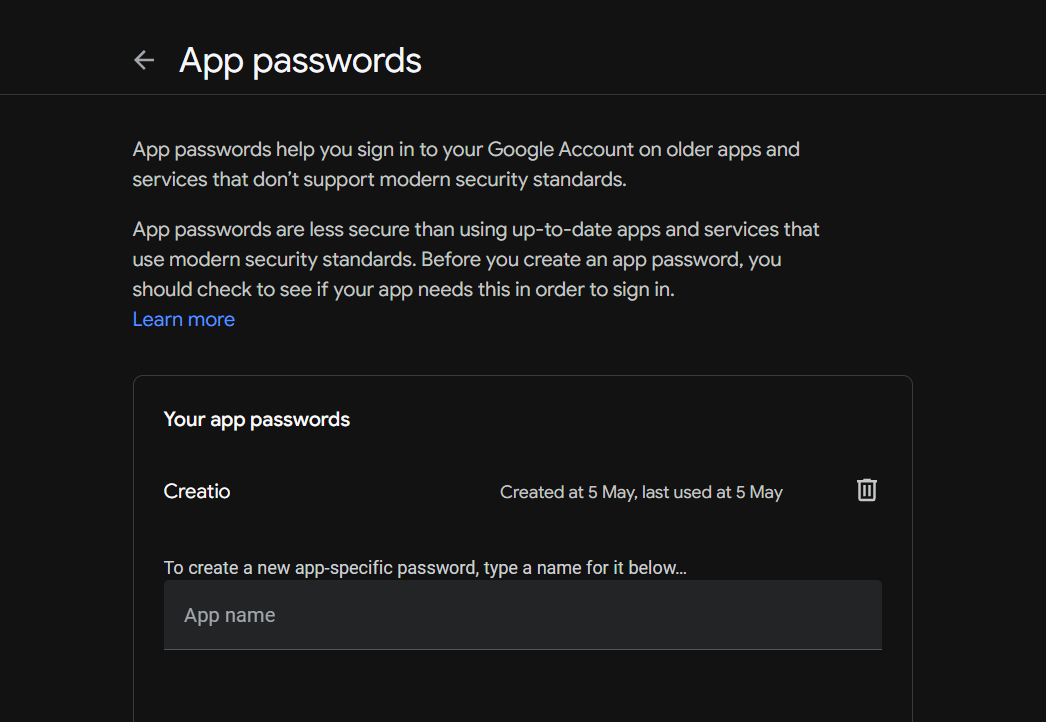Go back using the left arrow icon
The image size is (1046, 722).
[144, 60]
